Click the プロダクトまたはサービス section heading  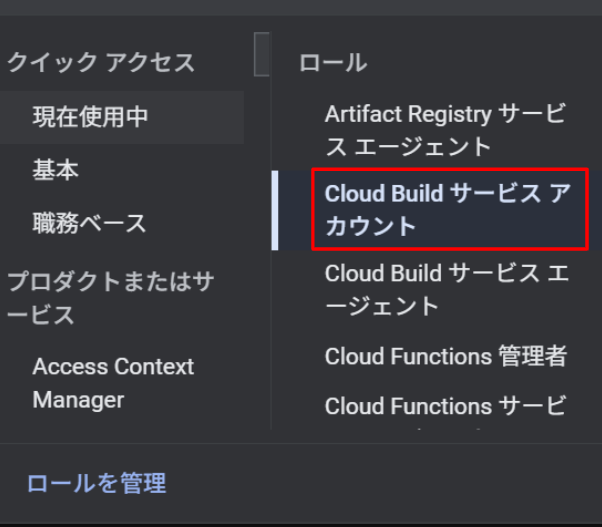109,298
